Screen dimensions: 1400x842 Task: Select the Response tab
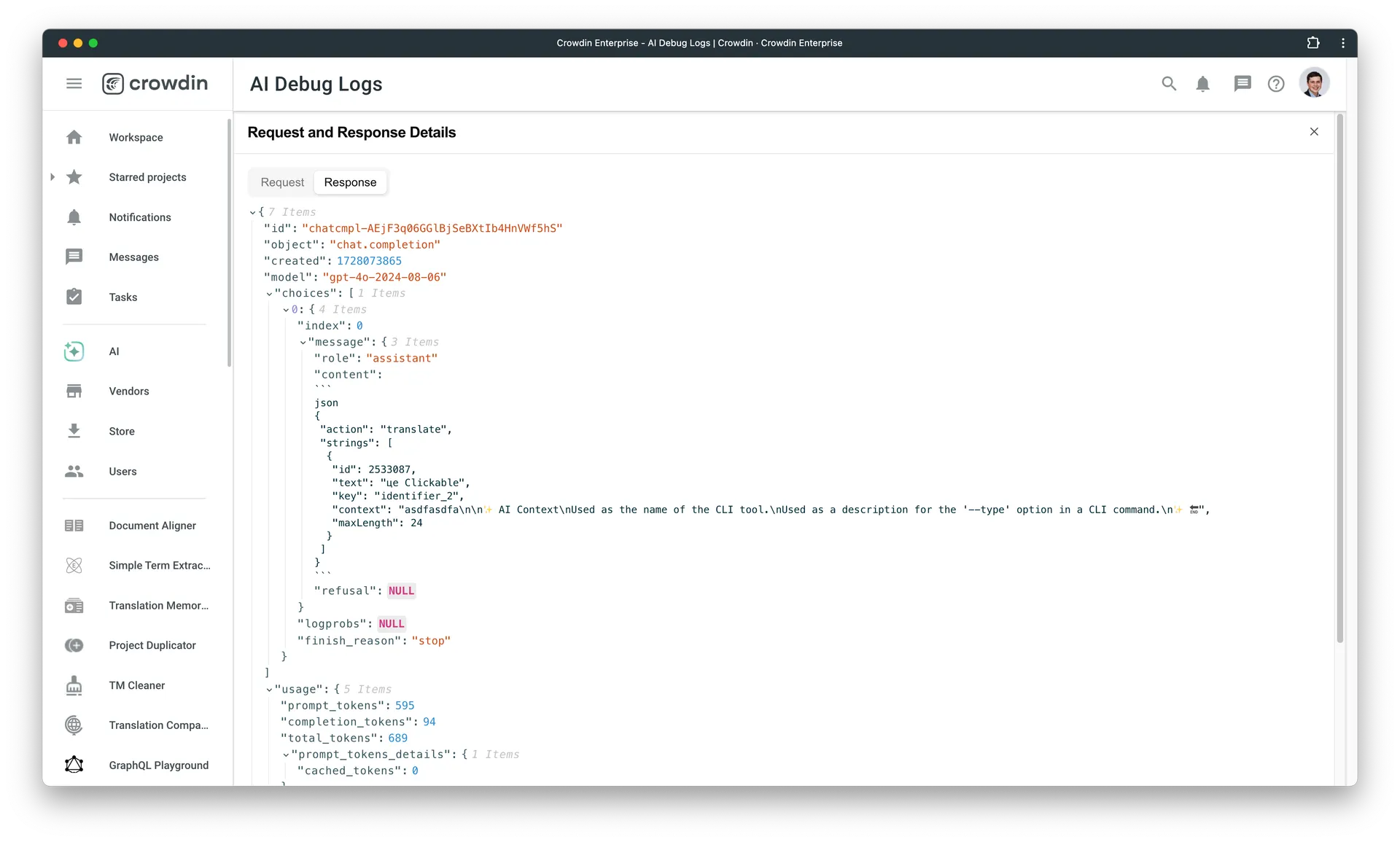(350, 182)
